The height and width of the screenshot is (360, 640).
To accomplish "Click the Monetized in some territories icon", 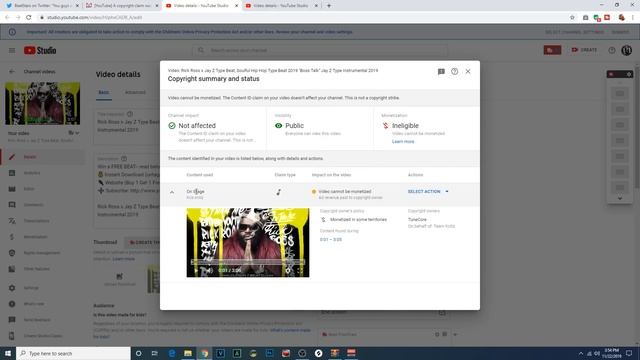I will 323,220.
